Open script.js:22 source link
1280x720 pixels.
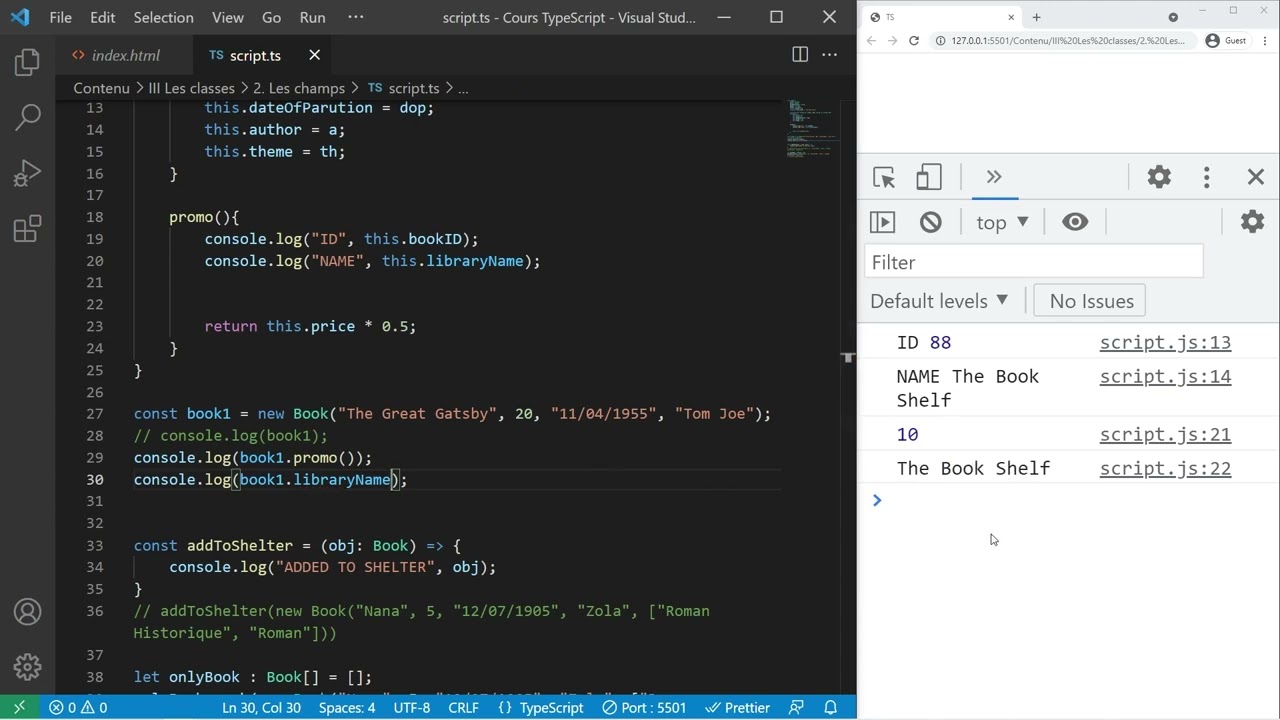point(1165,469)
